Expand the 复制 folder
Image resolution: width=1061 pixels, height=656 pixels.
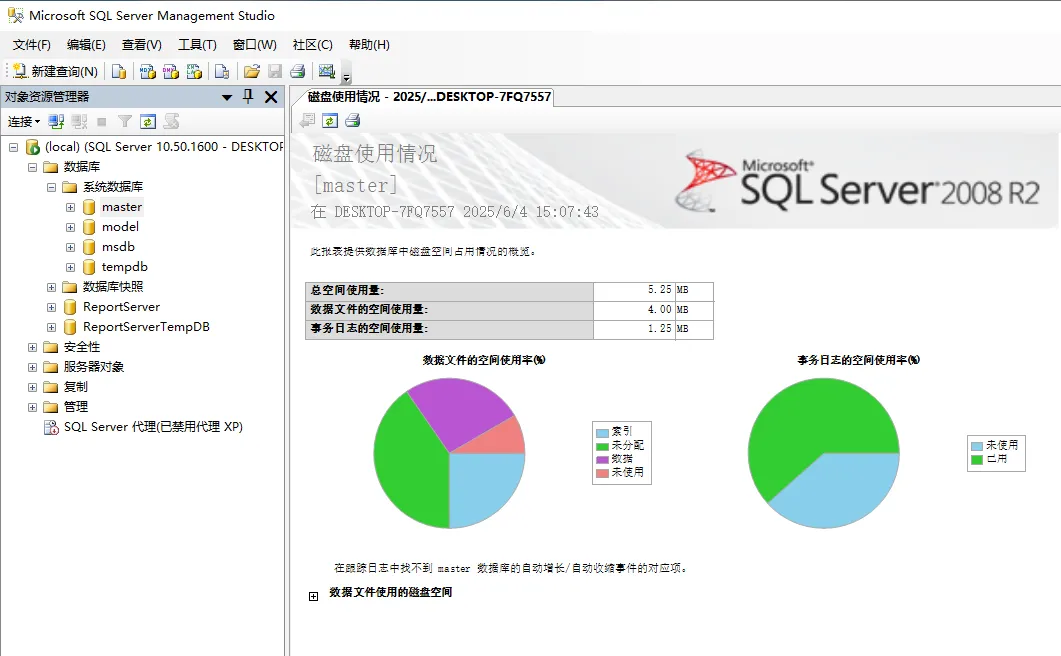click(32, 387)
